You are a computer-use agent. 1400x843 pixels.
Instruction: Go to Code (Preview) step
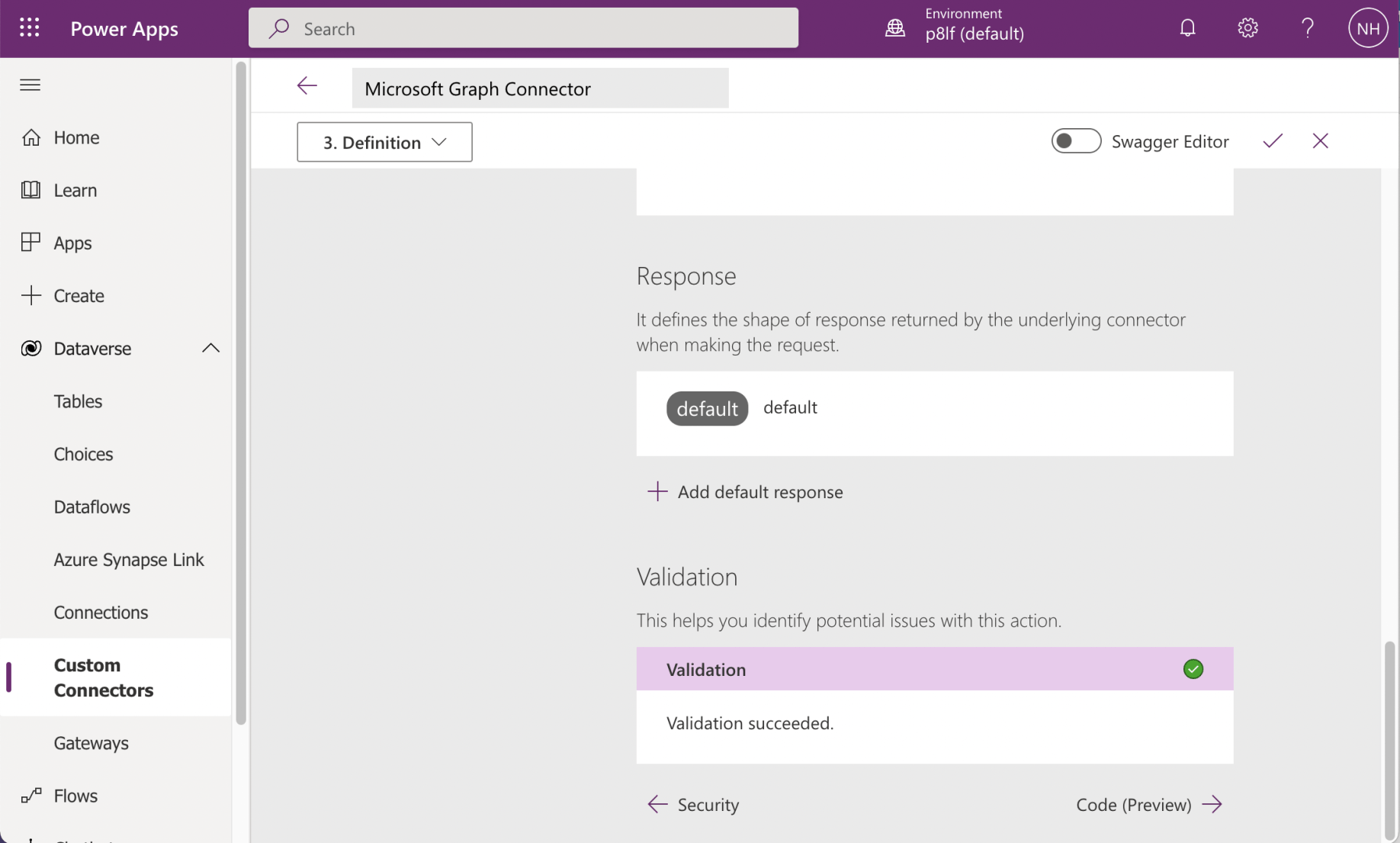click(1148, 805)
